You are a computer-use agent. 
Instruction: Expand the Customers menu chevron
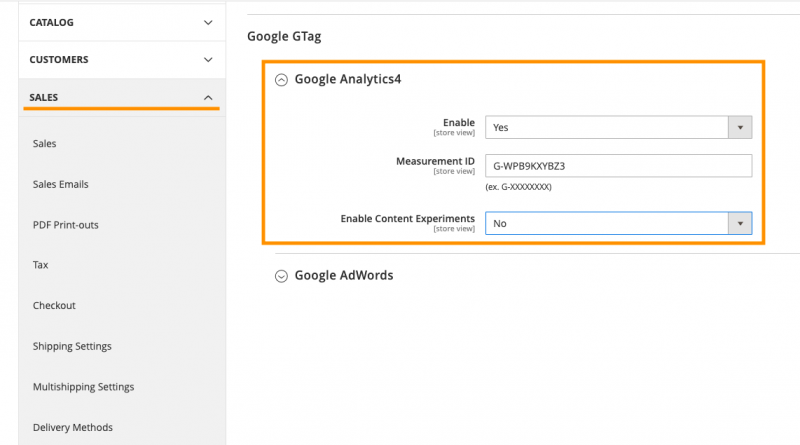(208, 60)
